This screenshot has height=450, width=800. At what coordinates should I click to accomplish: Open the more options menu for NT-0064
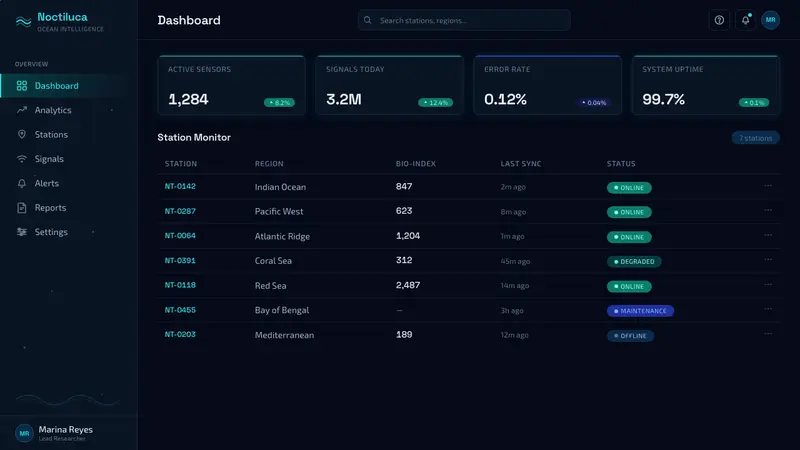(768, 235)
